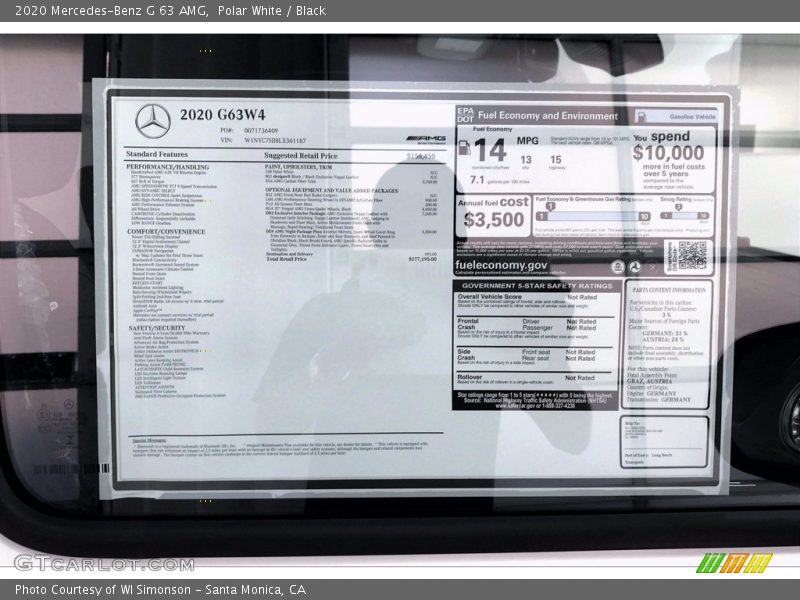
Task: Click the Smog Rating scale bar
Action: click(684, 216)
